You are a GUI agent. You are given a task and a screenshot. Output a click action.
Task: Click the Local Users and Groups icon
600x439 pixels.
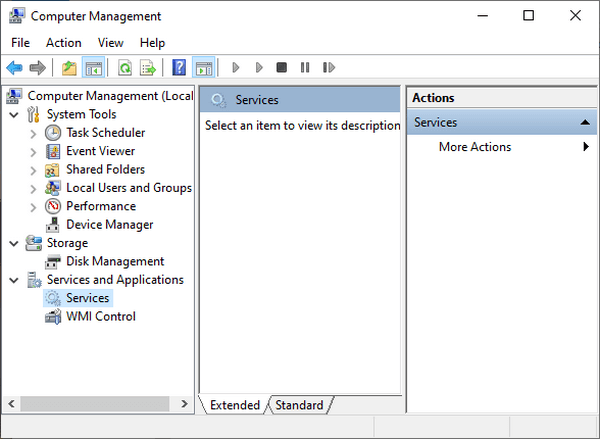pos(52,188)
